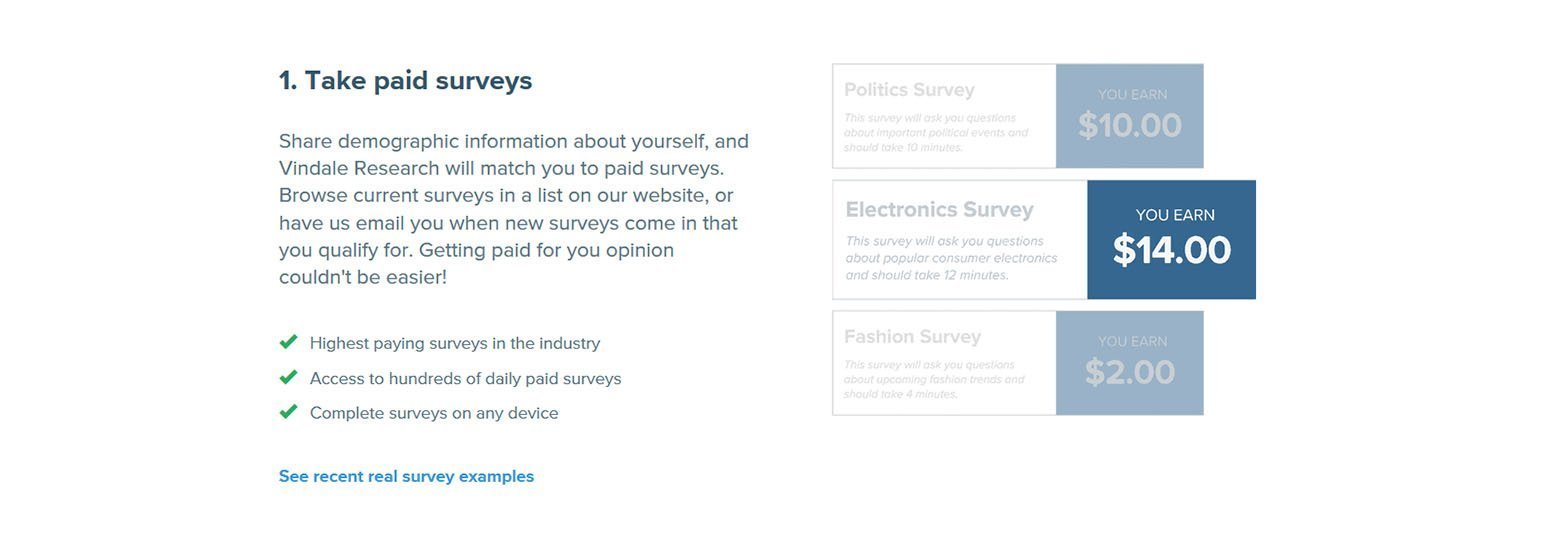
Task: Click the YOU EARN label above $2.00
Action: tap(1132, 342)
